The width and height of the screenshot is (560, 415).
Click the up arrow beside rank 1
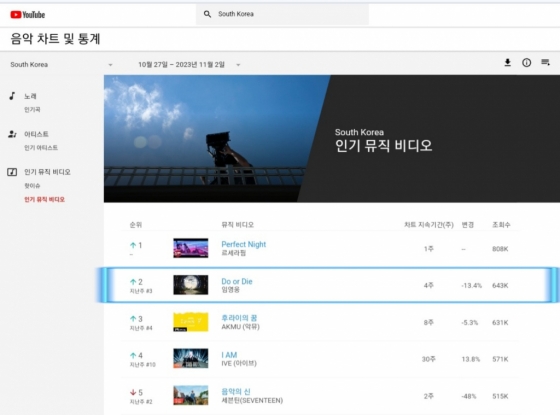[x=133, y=245]
